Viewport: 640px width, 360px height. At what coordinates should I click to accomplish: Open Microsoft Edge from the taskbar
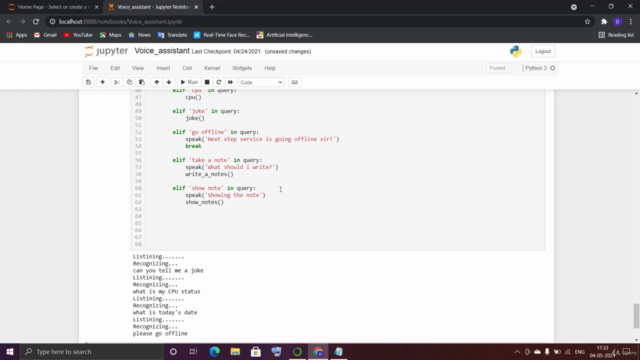[214, 351]
